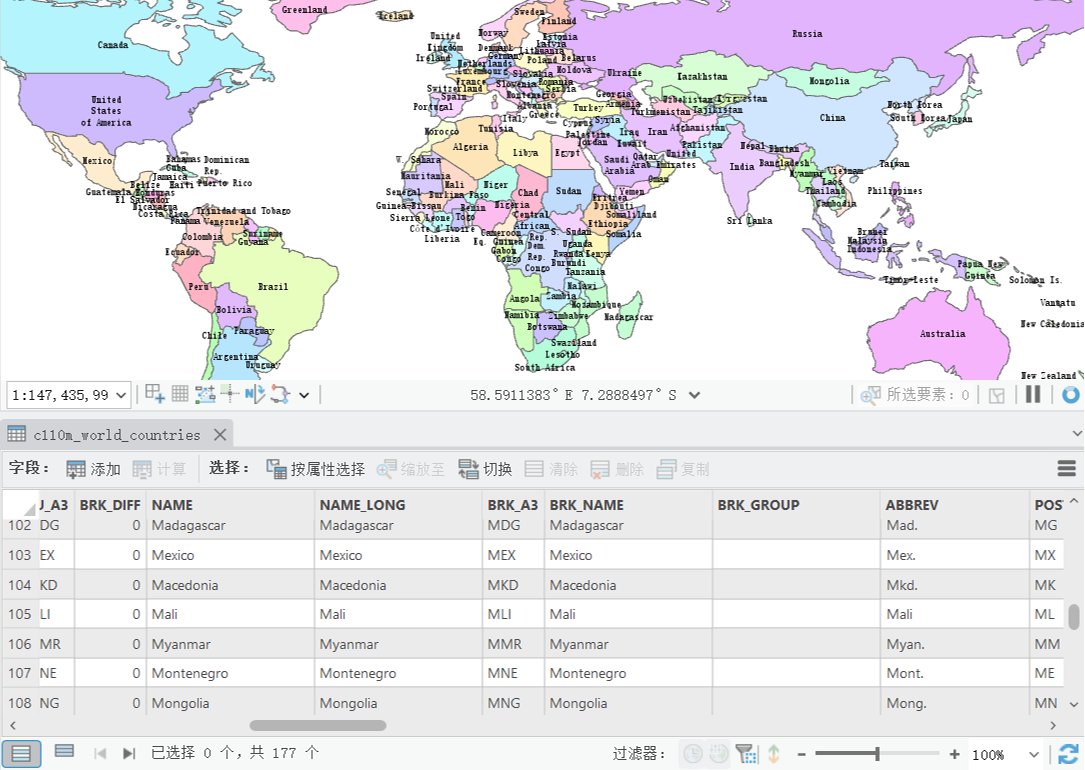1085x770 pixels.
Task: Click the table horizontal scrollbar thumb
Action: 318,725
